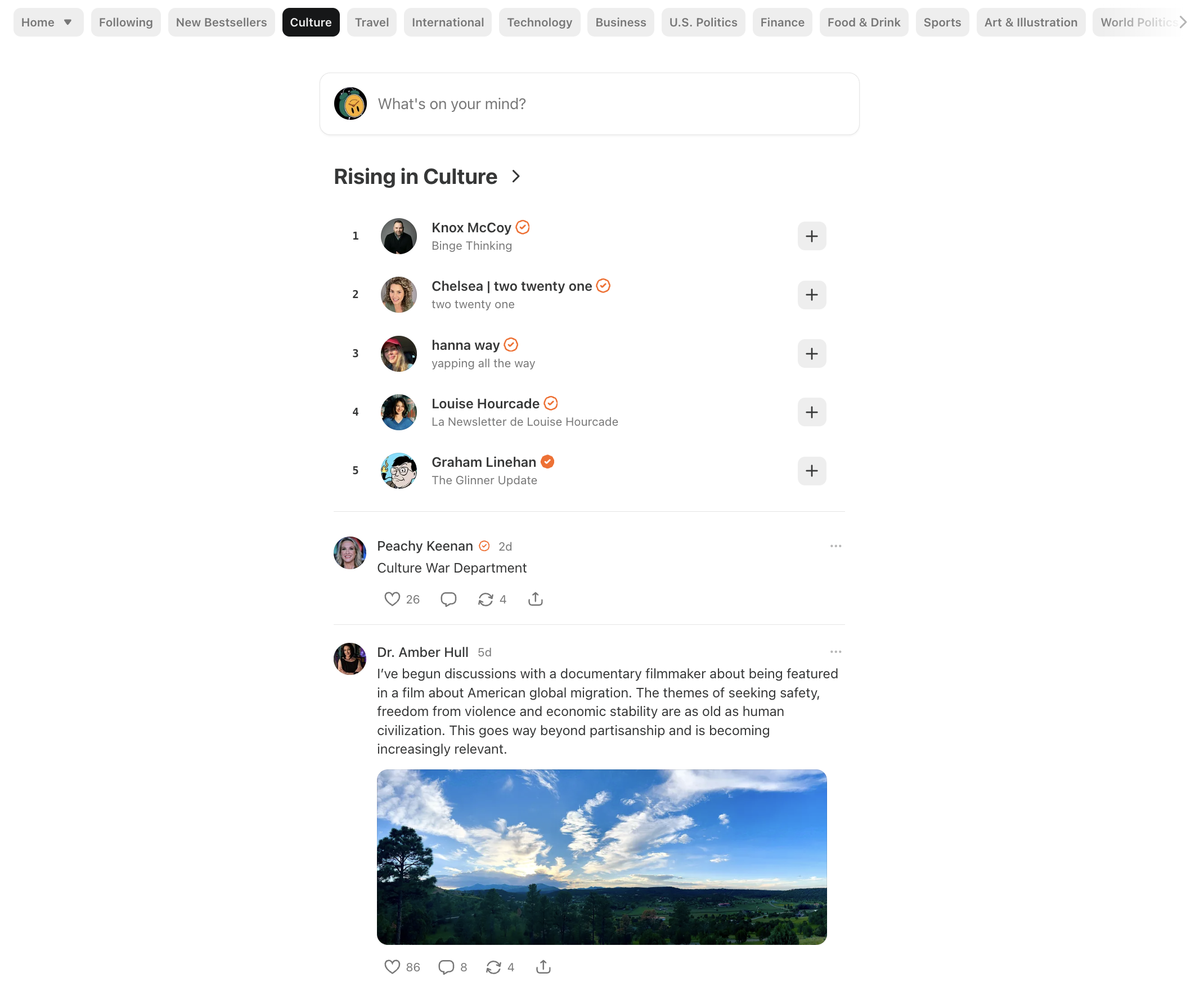This screenshot has width=1204, height=991.
Task: Open the more options menu on Peachy Keenan's post
Action: pyautogui.click(x=835, y=546)
